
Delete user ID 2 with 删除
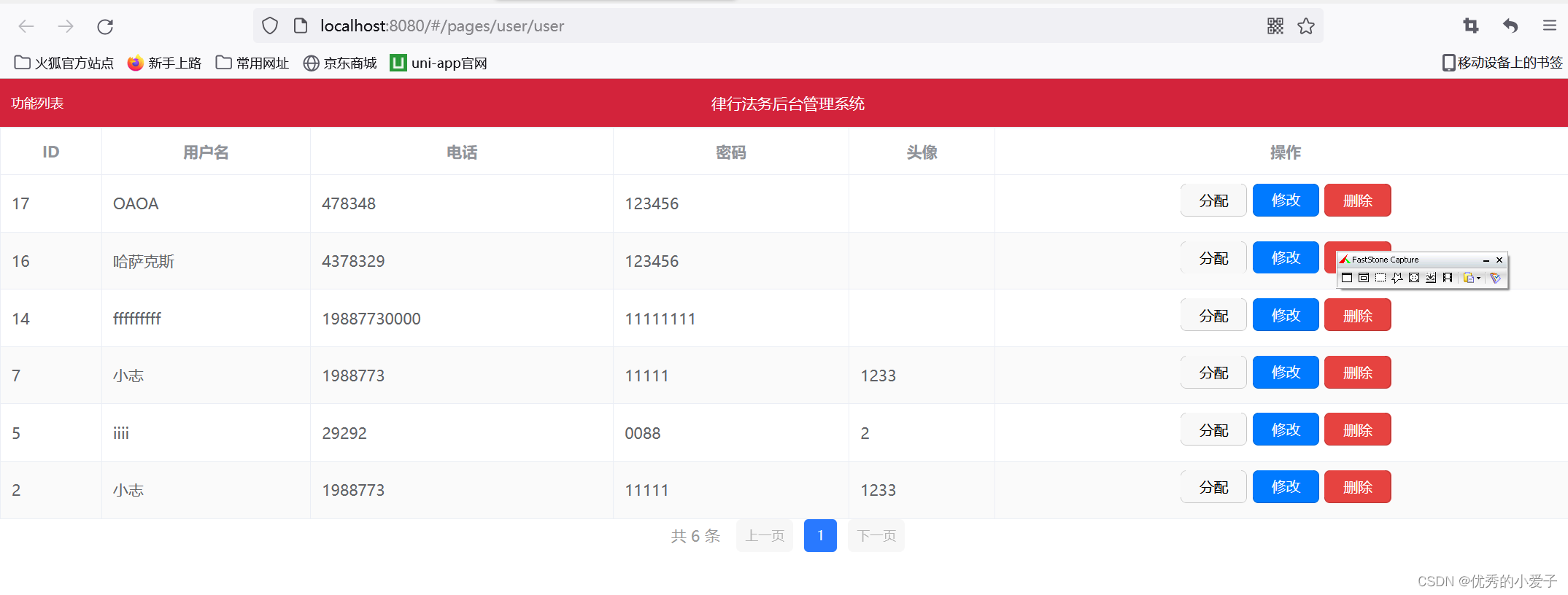(x=1358, y=487)
